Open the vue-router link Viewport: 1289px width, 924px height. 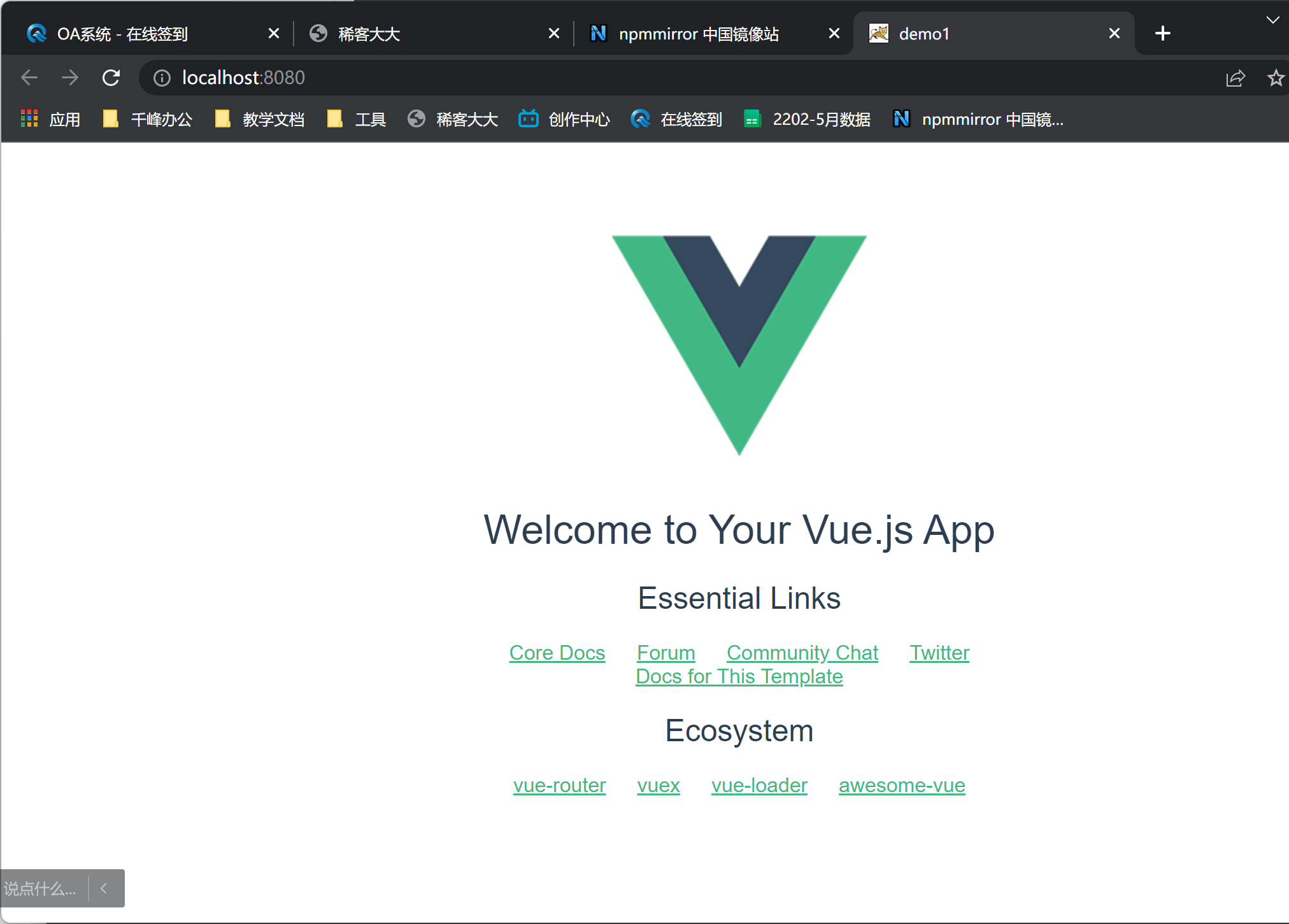(x=560, y=785)
